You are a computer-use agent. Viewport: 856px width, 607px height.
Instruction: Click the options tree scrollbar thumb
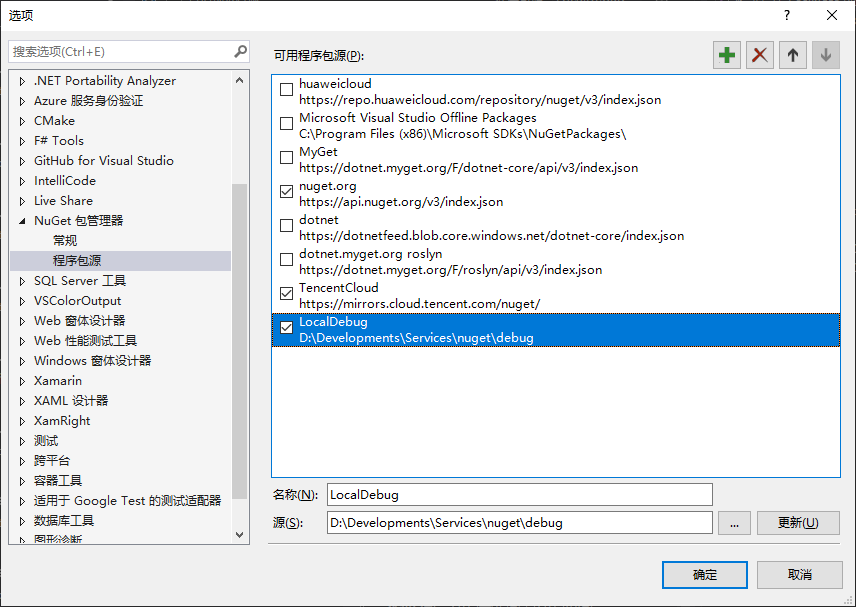point(239,341)
